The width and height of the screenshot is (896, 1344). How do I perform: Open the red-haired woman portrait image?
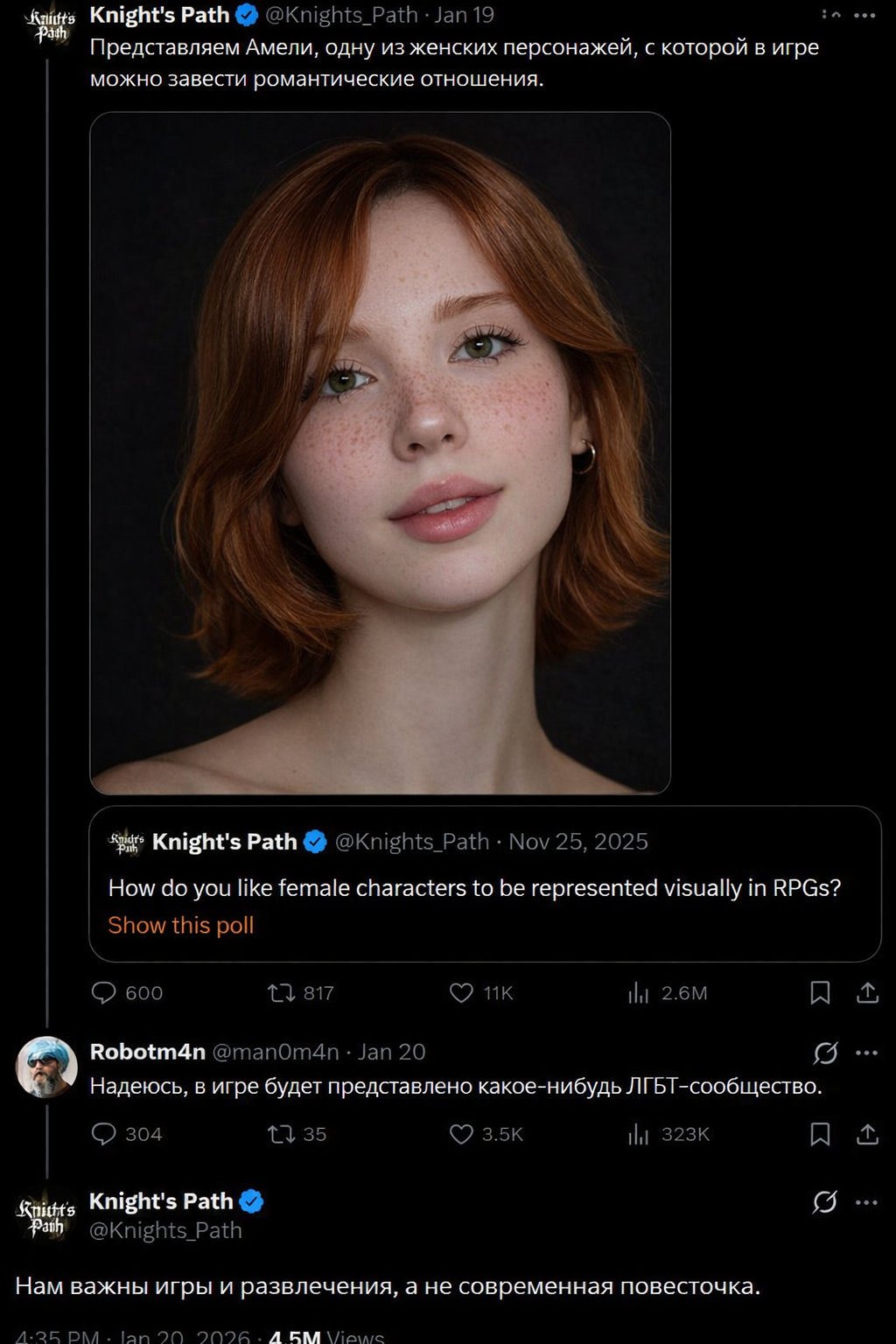click(380, 452)
